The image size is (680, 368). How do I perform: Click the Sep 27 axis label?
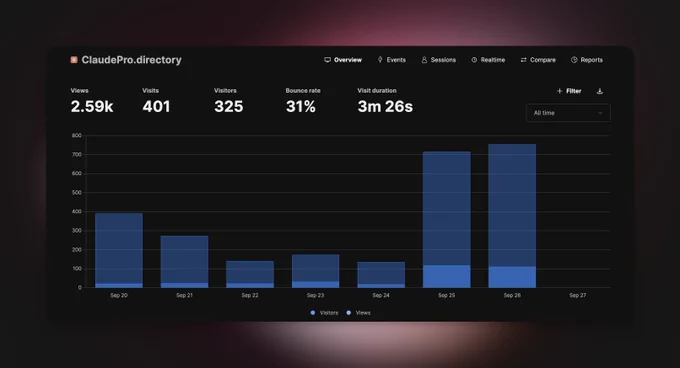578,295
